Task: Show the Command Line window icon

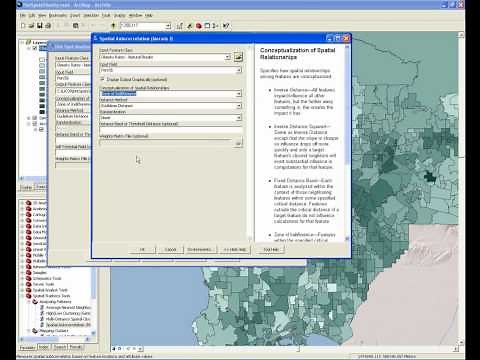Action: (x=207, y=26)
